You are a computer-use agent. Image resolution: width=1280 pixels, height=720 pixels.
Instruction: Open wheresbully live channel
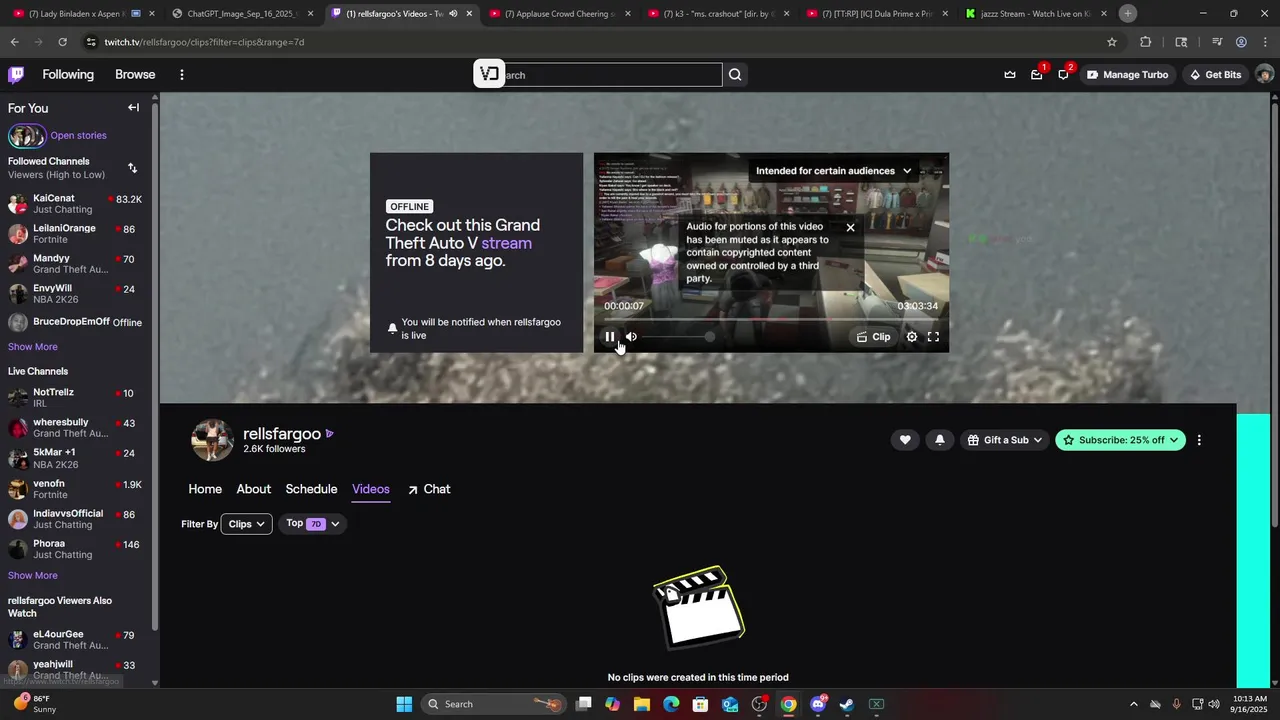coord(76,428)
